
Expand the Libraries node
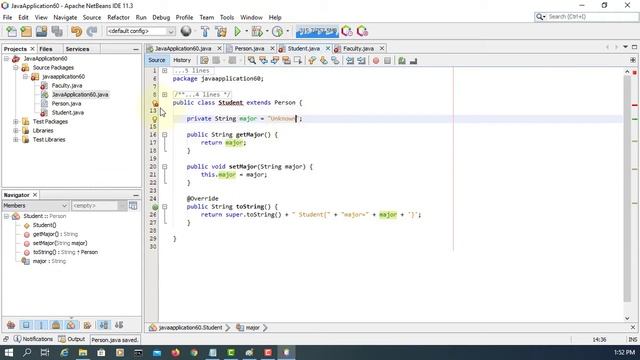click(16, 130)
